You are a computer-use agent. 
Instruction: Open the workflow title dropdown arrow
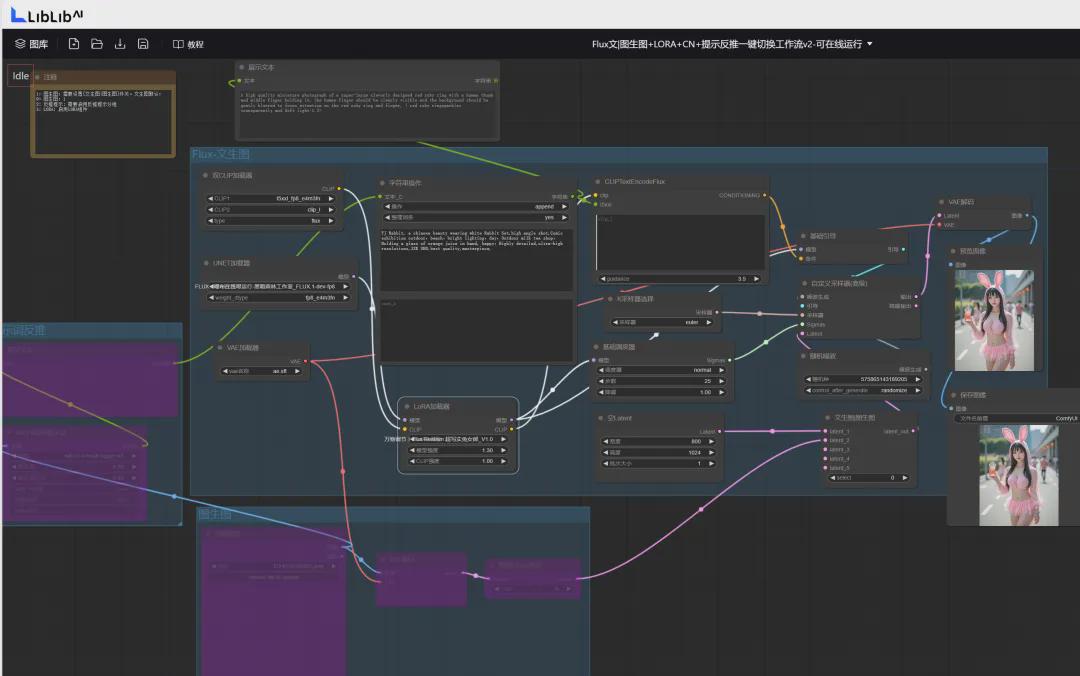(869, 44)
